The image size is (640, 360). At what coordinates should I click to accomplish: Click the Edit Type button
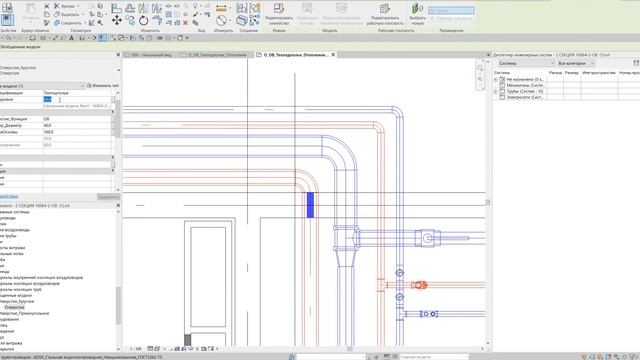(103, 86)
